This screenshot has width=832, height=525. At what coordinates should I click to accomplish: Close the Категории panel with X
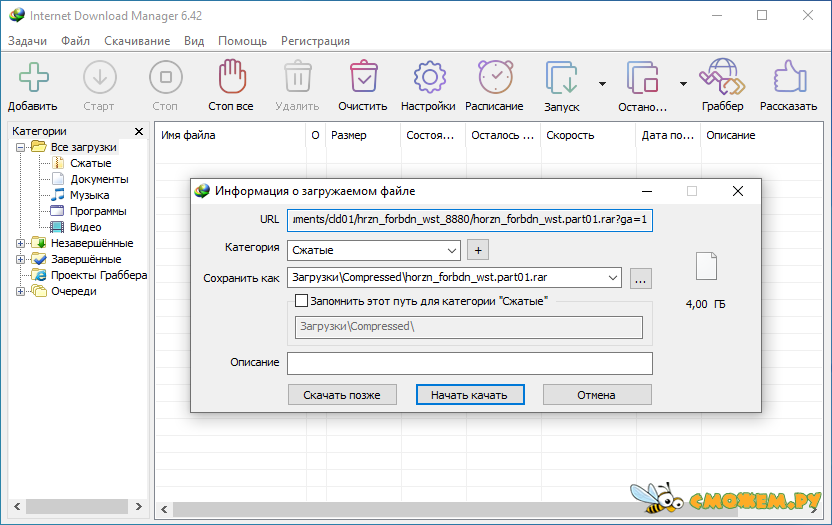(x=139, y=131)
